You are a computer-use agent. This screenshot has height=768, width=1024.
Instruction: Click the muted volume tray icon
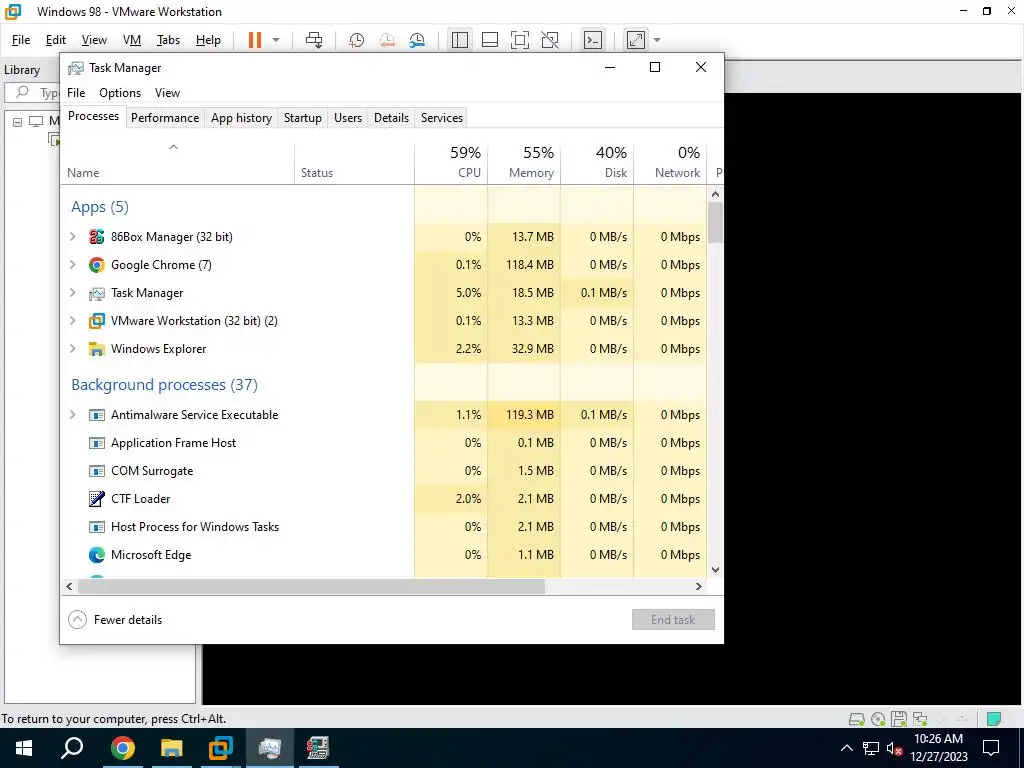pos(894,748)
